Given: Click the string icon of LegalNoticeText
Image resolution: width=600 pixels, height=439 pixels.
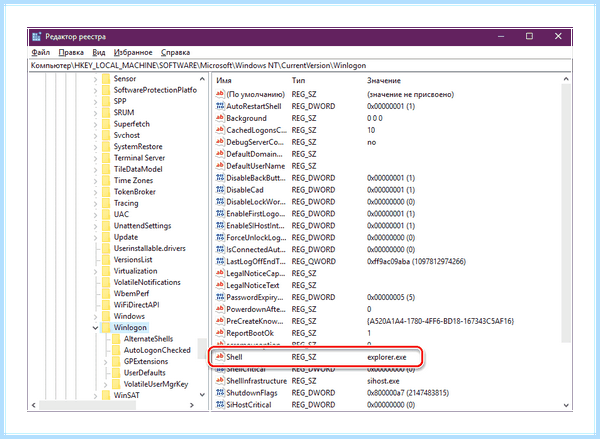Looking at the screenshot, I should tap(220, 285).
